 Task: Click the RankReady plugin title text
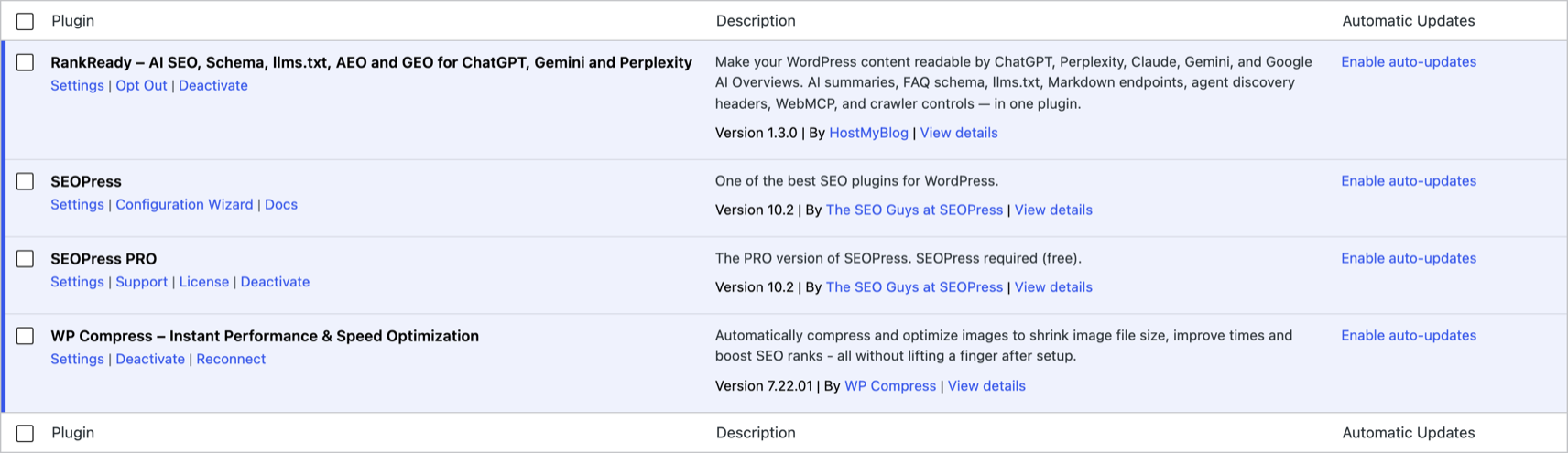pos(371,62)
